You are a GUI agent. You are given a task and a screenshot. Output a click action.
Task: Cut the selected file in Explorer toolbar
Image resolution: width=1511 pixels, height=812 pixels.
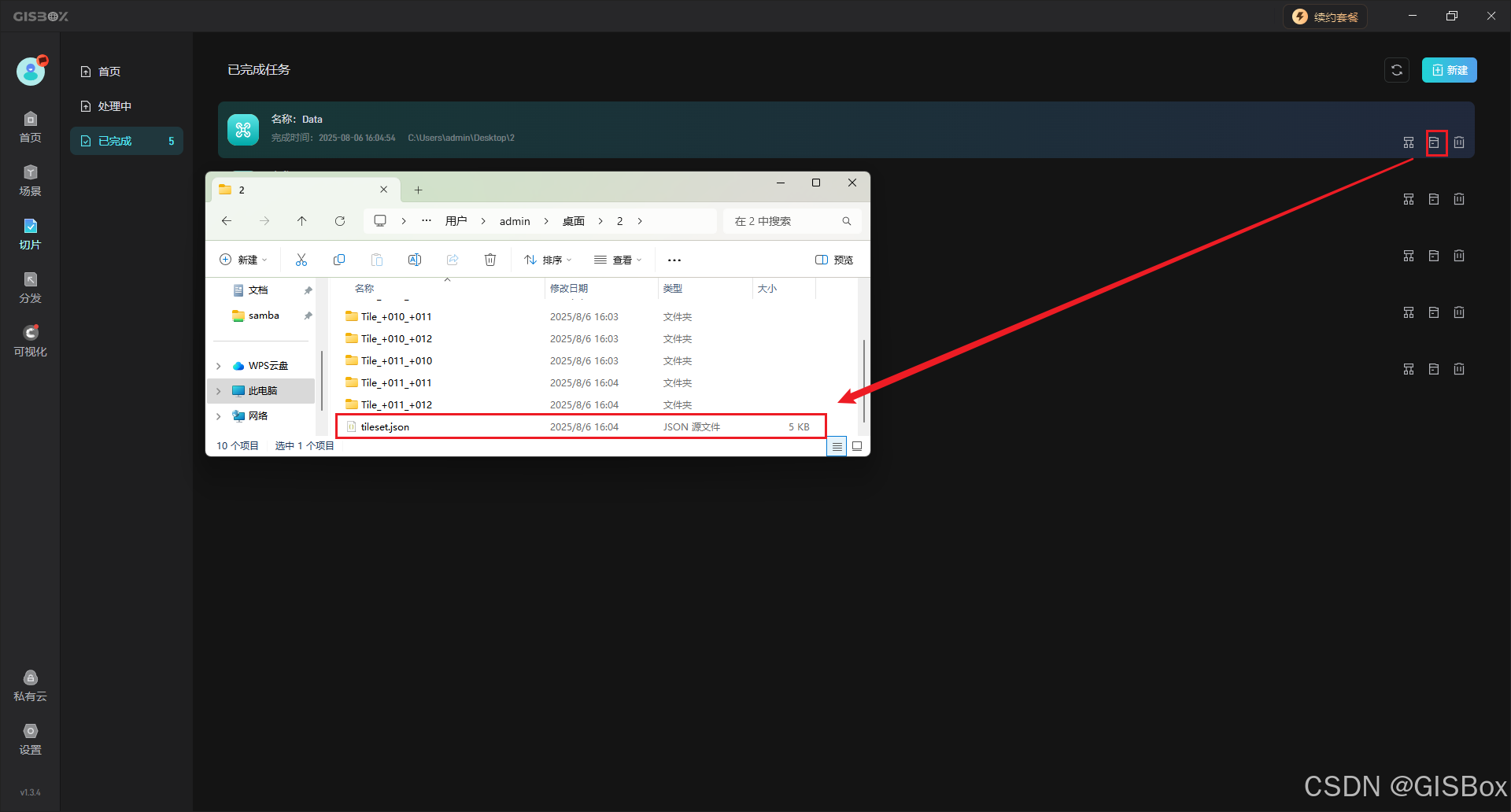301,260
